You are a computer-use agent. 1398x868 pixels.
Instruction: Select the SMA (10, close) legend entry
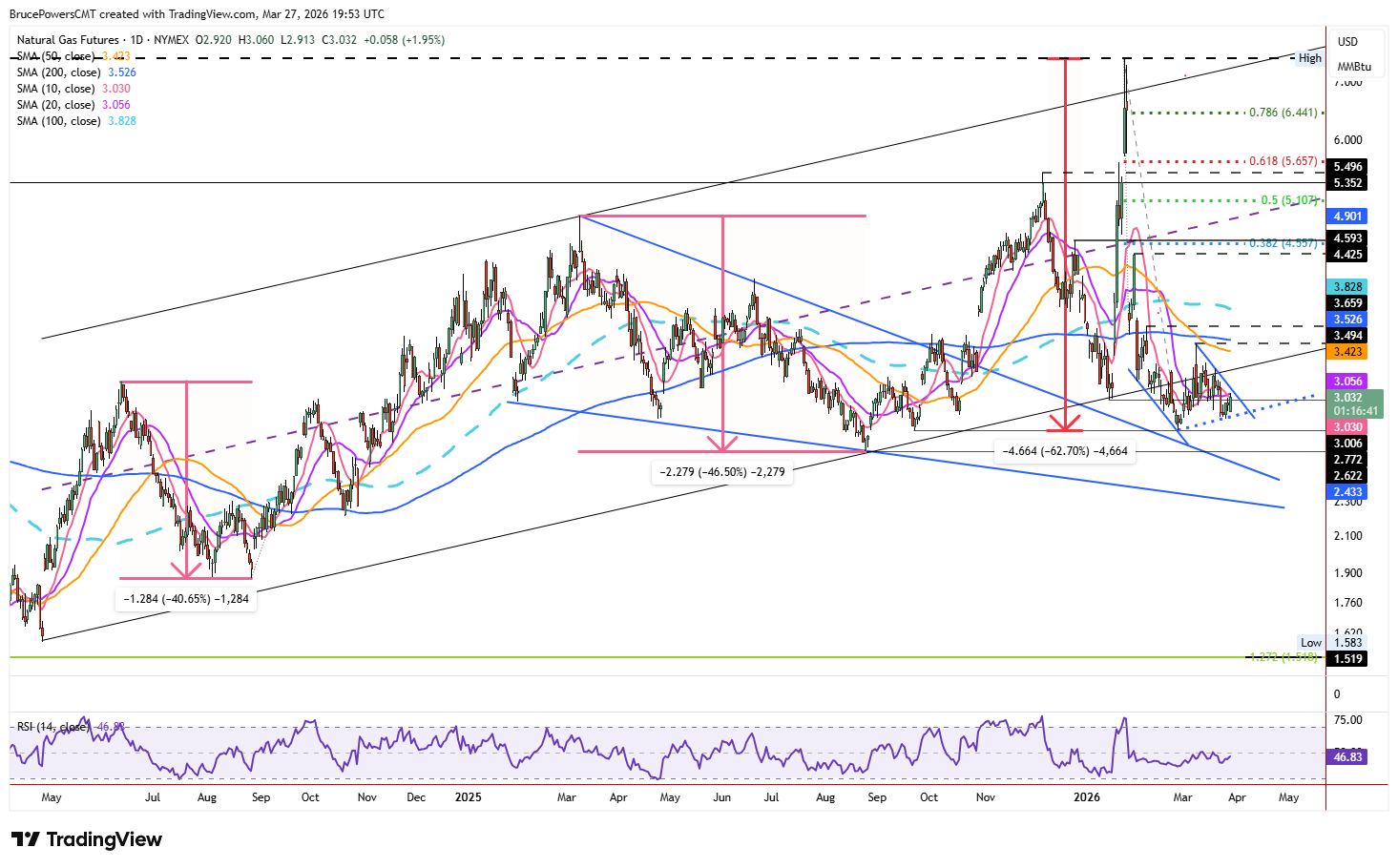coord(73,89)
